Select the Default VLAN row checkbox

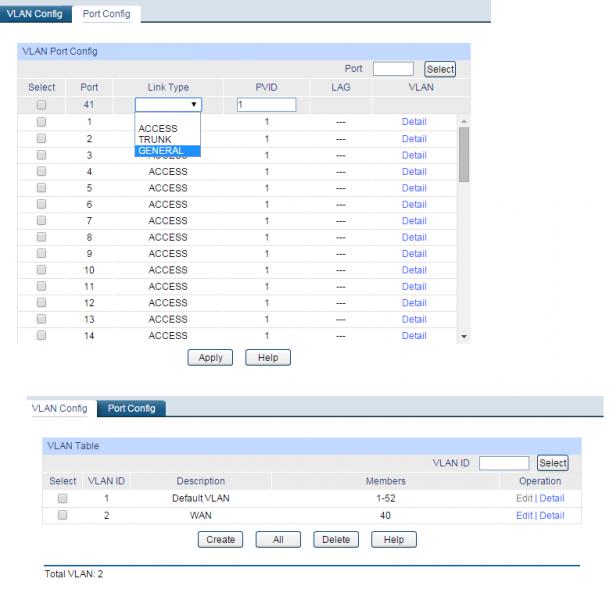62,498
